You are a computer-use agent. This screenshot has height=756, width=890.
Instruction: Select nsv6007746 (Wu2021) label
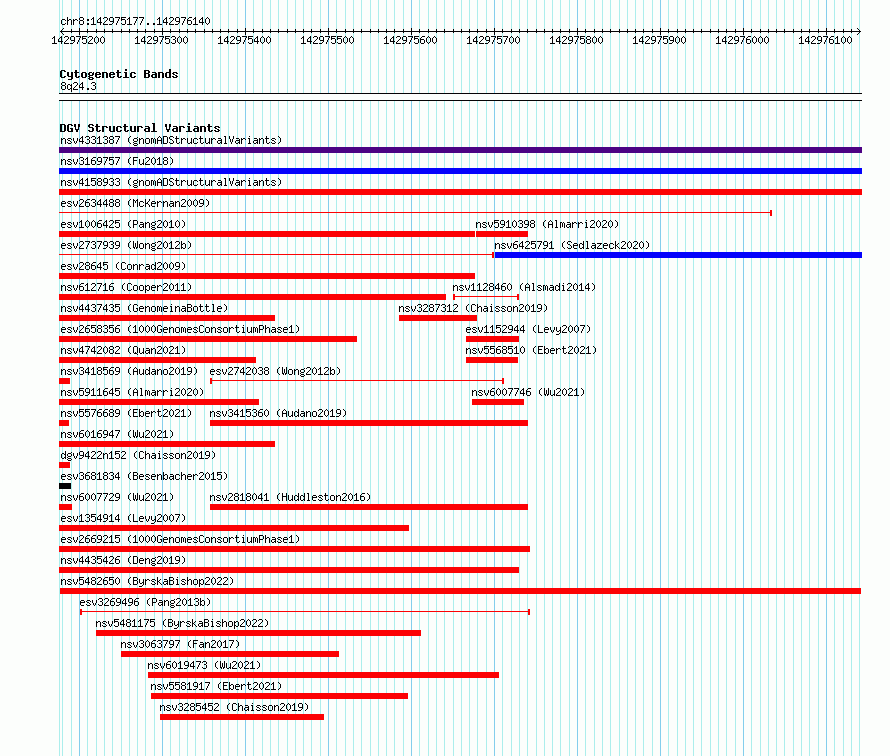pyautogui.click(x=528, y=392)
